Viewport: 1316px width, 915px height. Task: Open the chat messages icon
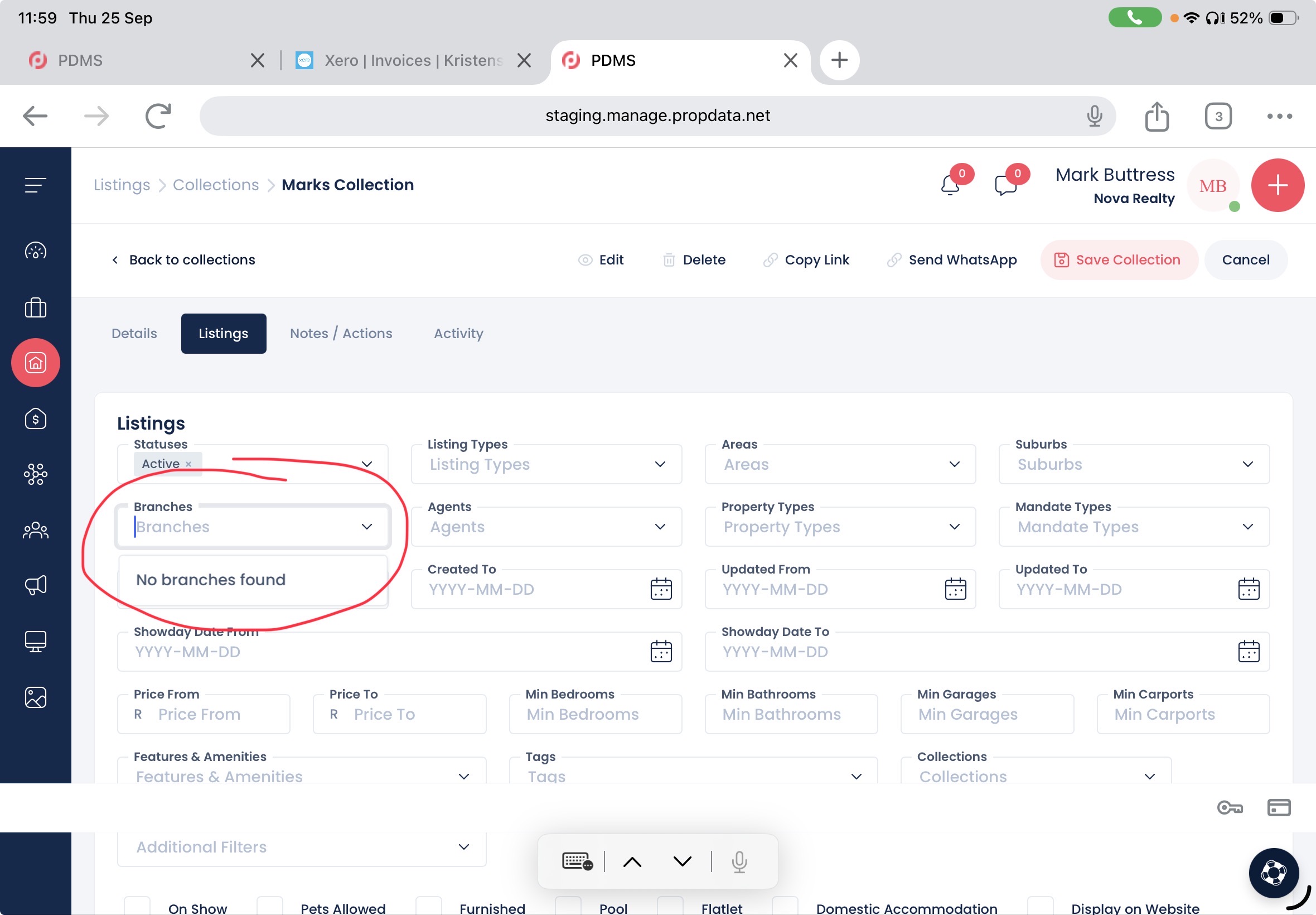pyautogui.click(x=1005, y=185)
